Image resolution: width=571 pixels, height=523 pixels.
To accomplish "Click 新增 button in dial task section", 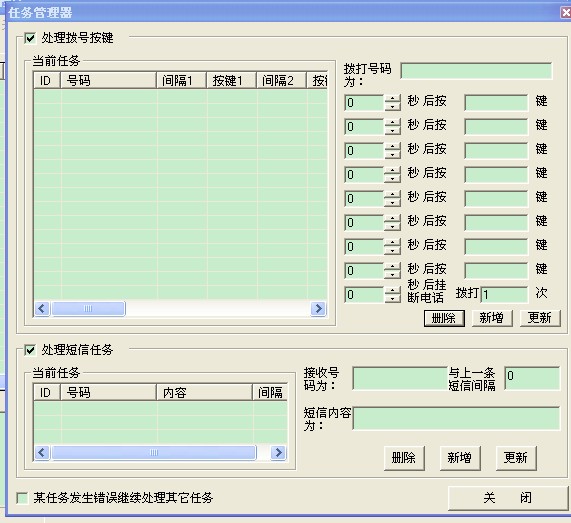I will pos(492,318).
